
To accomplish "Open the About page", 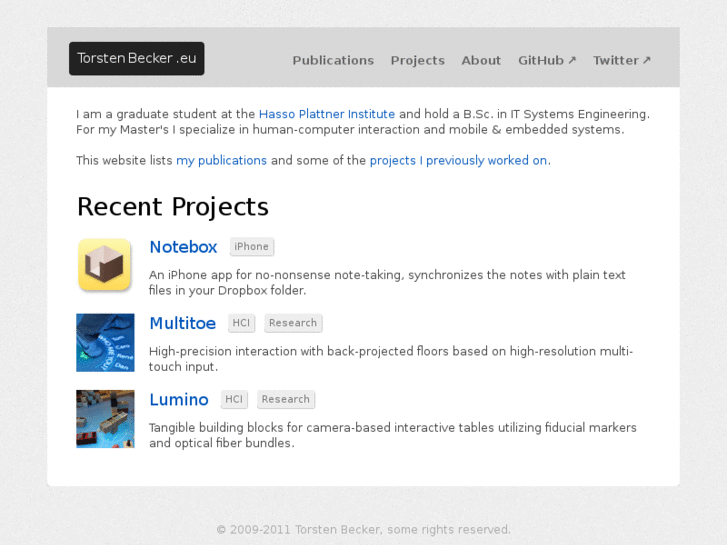I will pyautogui.click(x=481, y=61).
